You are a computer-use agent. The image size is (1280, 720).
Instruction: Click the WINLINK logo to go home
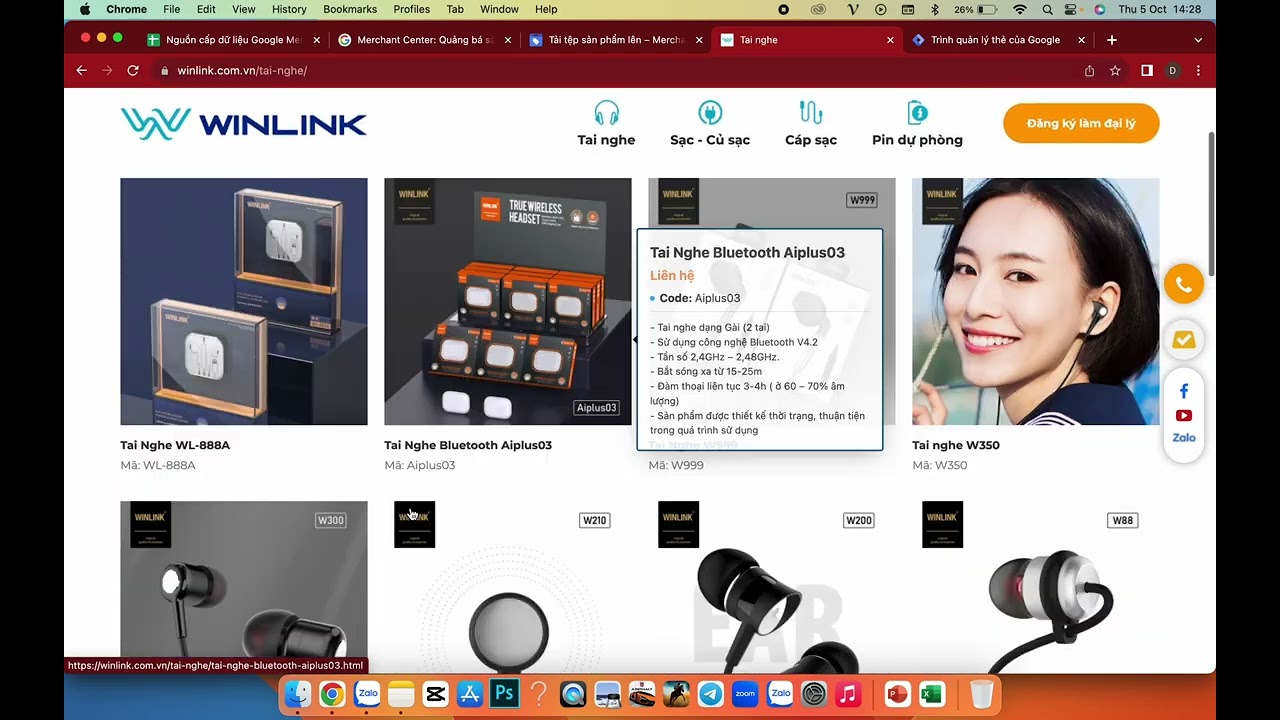pyautogui.click(x=244, y=123)
